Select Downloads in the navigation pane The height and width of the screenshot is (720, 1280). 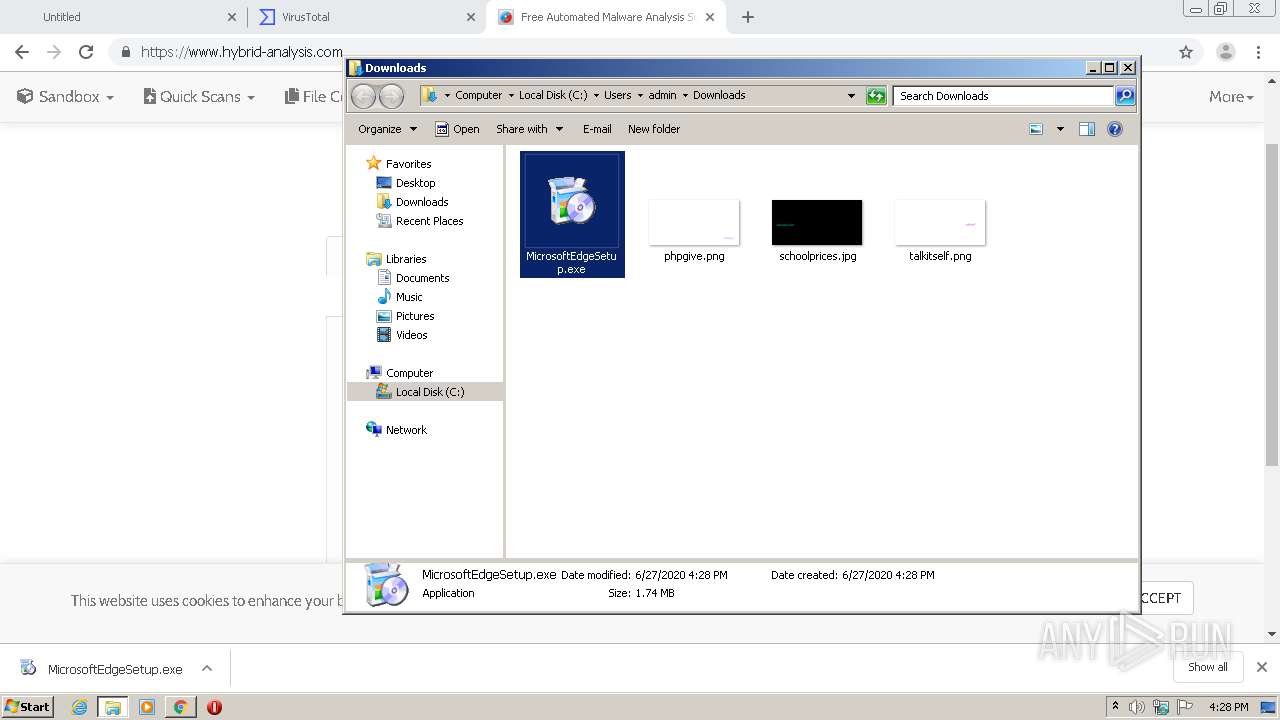[412, 202]
